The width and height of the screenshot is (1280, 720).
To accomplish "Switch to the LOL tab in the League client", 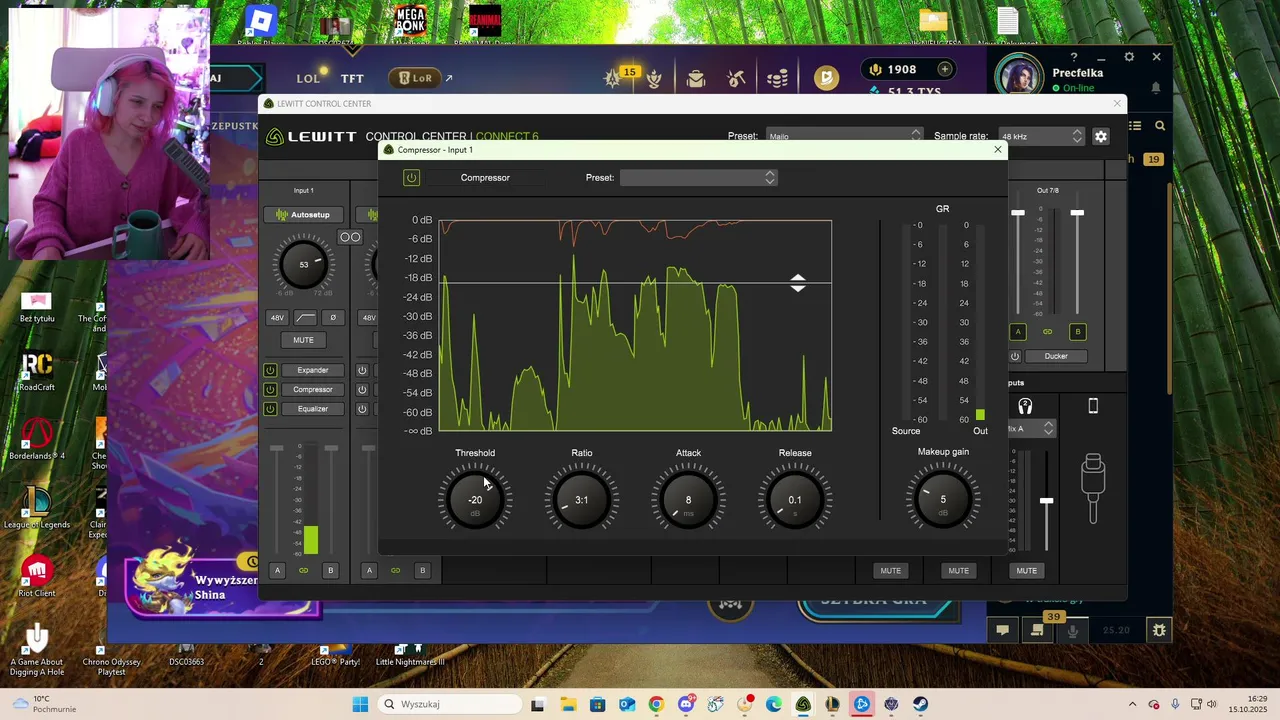I will [x=308, y=78].
